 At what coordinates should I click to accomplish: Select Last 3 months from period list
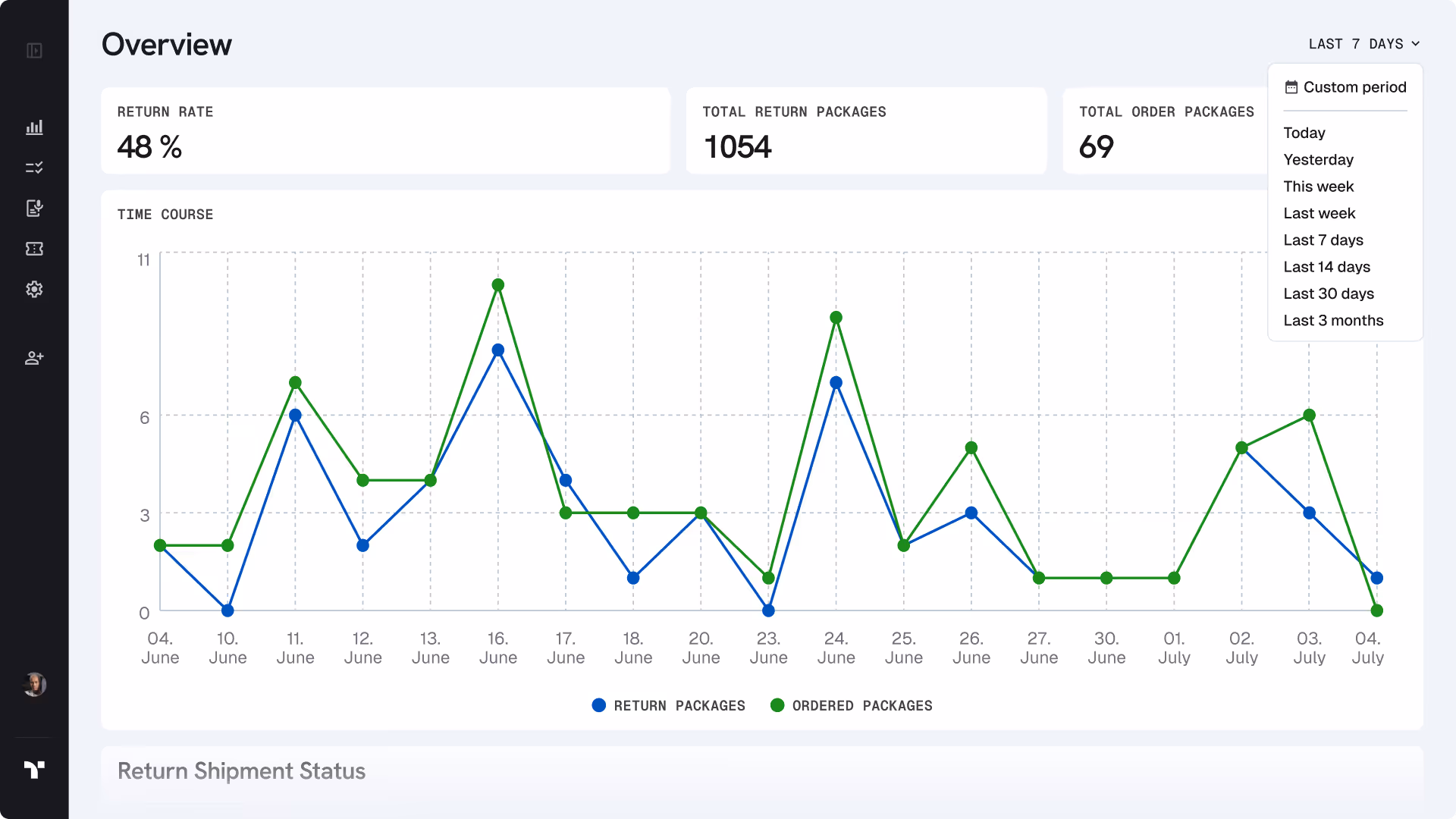point(1333,320)
